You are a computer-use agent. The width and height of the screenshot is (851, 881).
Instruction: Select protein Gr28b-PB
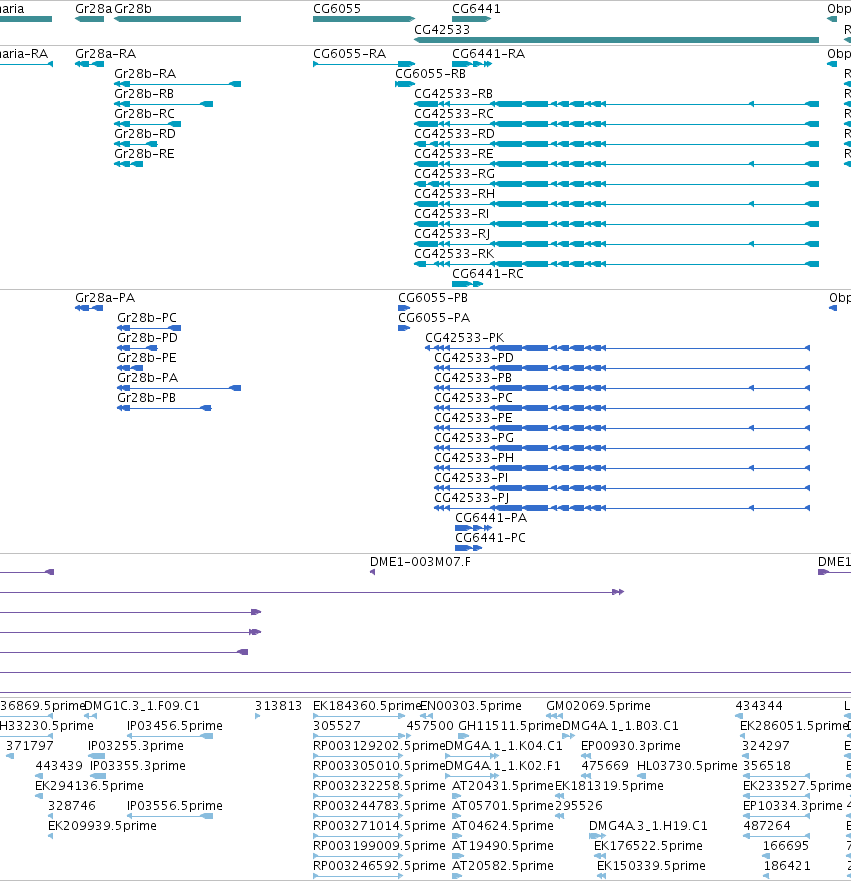click(x=164, y=408)
